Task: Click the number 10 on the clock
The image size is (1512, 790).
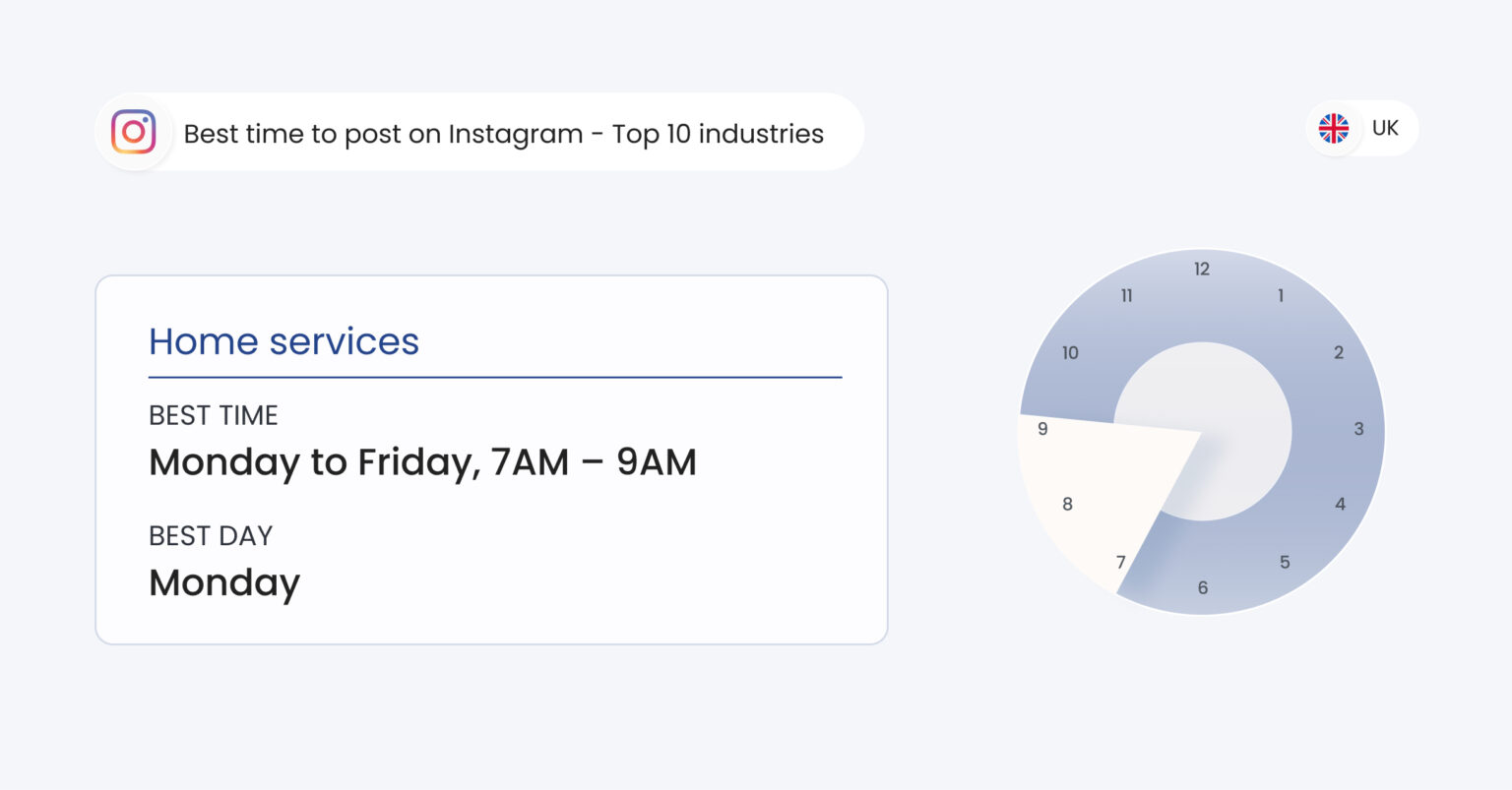Action: (1070, 352)
